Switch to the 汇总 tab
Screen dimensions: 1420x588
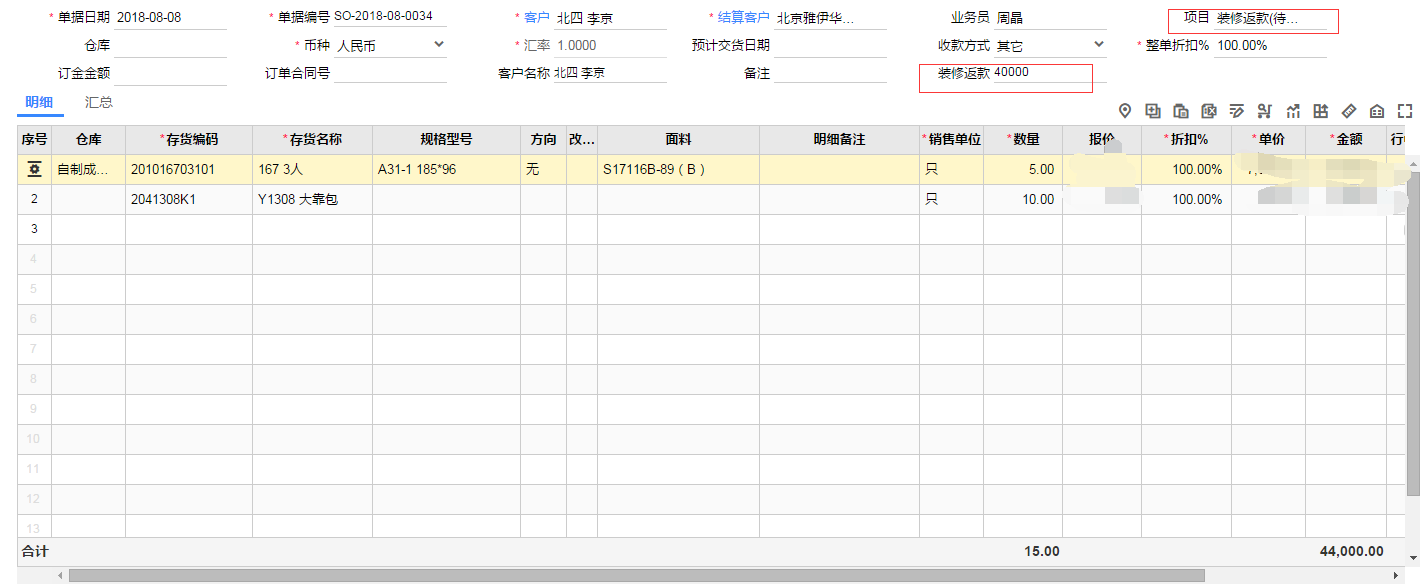tap(98, 103)
